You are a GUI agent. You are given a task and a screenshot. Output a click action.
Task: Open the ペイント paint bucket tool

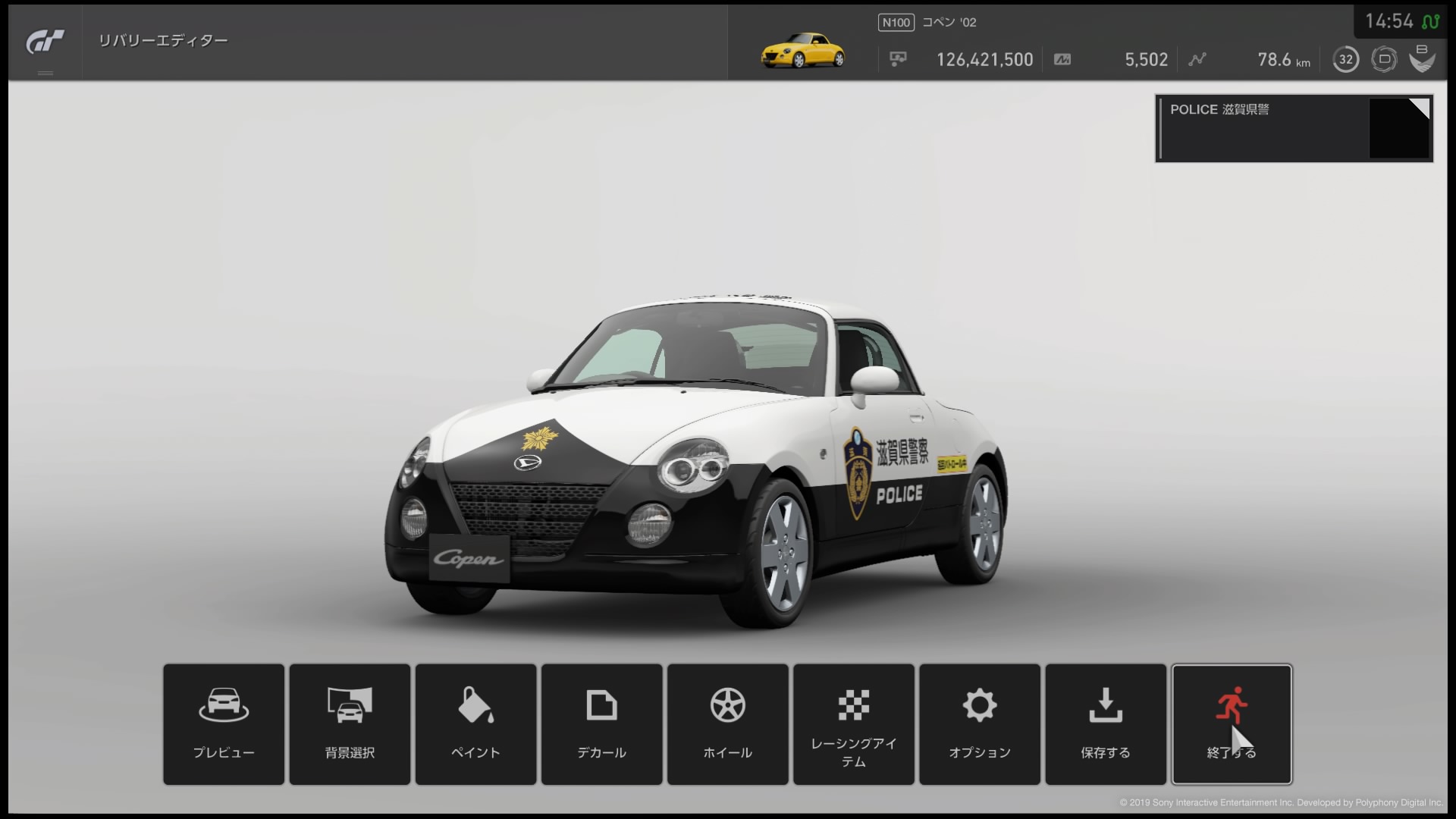[475, 724]
